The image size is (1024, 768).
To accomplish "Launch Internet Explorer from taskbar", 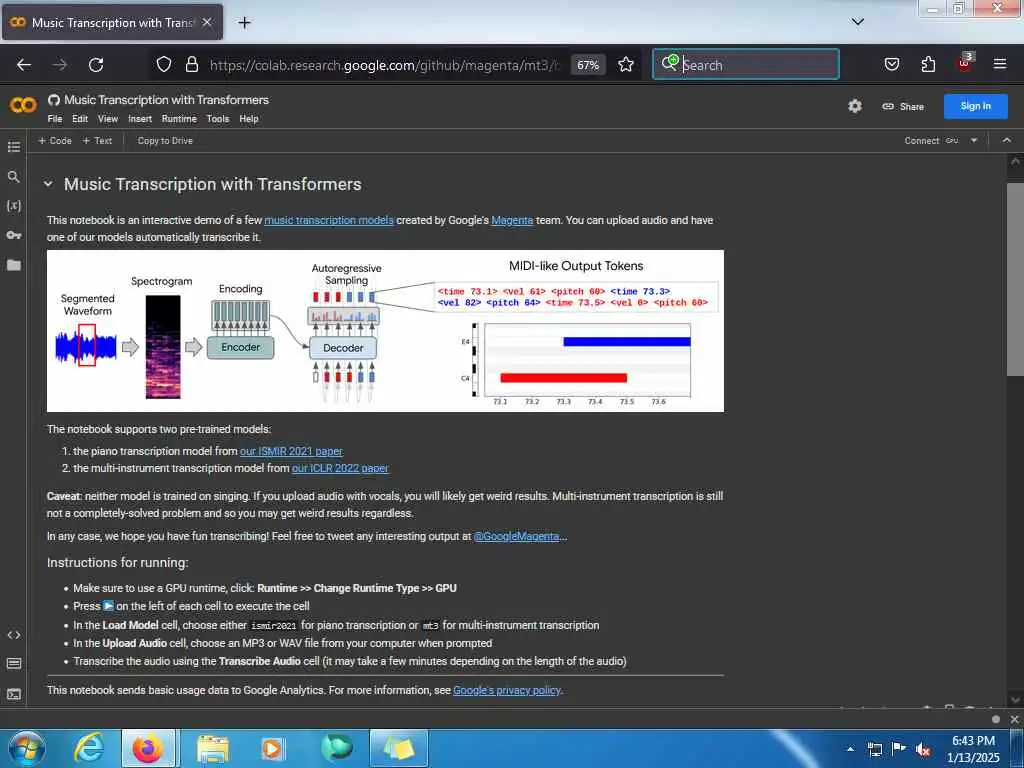I will (x=89, y=748).
